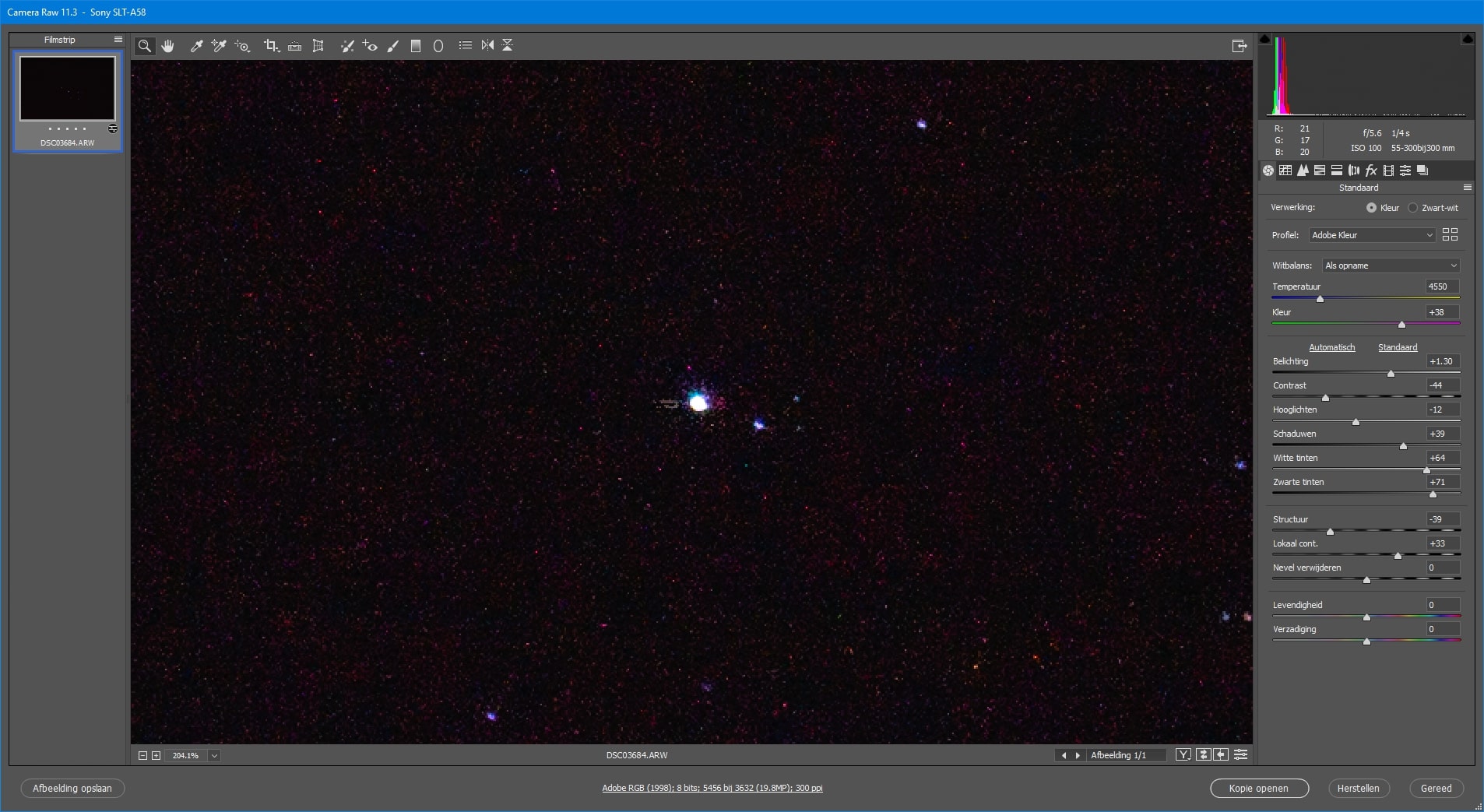Click the Belichting slider handle
The width and height of the screenshot is (1484, 812).
pos(1391,374)
